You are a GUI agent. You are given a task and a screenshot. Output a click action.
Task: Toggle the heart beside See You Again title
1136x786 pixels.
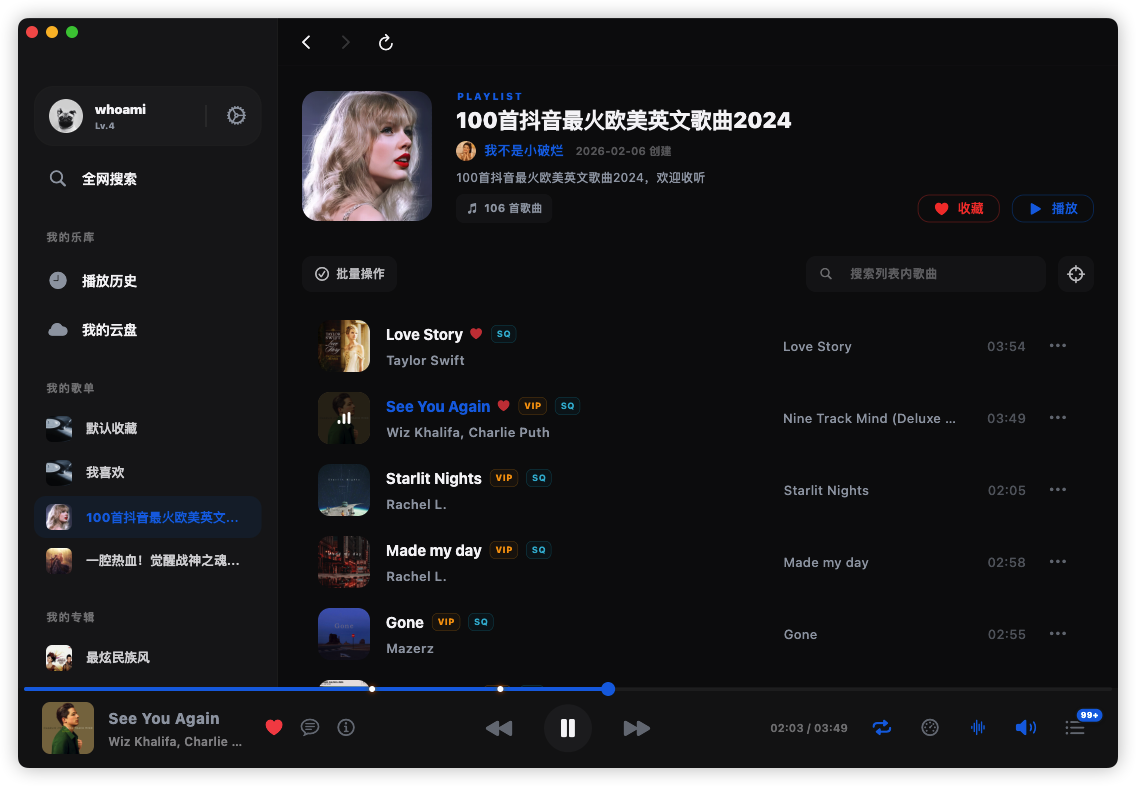pyautogui.click(x=504, y=406)
